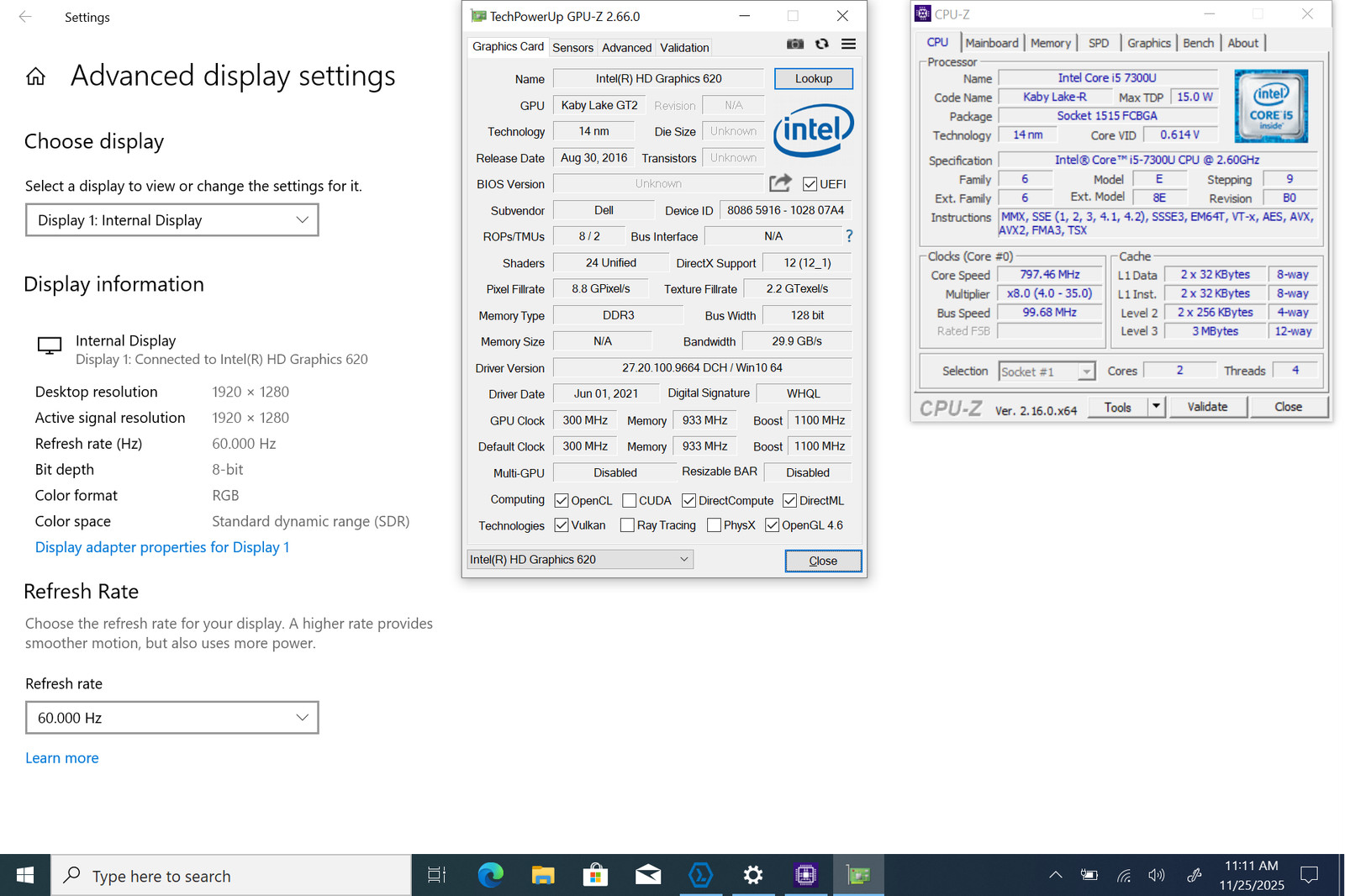The width and height of the screenshot is (1345, 896).
Task: Open the CPU-Z Memory tab
Action: click(x=1050, y=43)
